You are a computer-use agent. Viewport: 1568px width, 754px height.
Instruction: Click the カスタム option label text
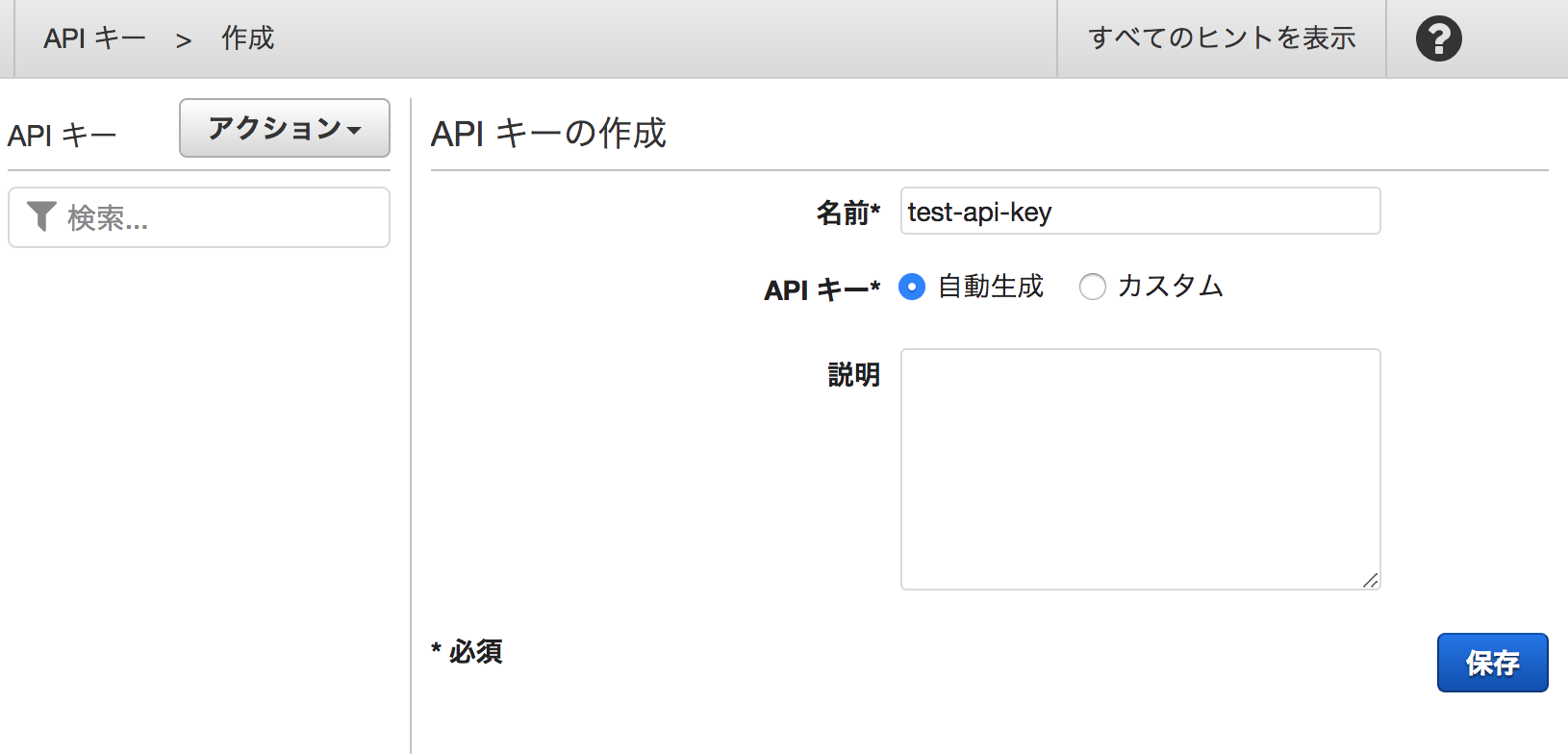pos(1170,287)
